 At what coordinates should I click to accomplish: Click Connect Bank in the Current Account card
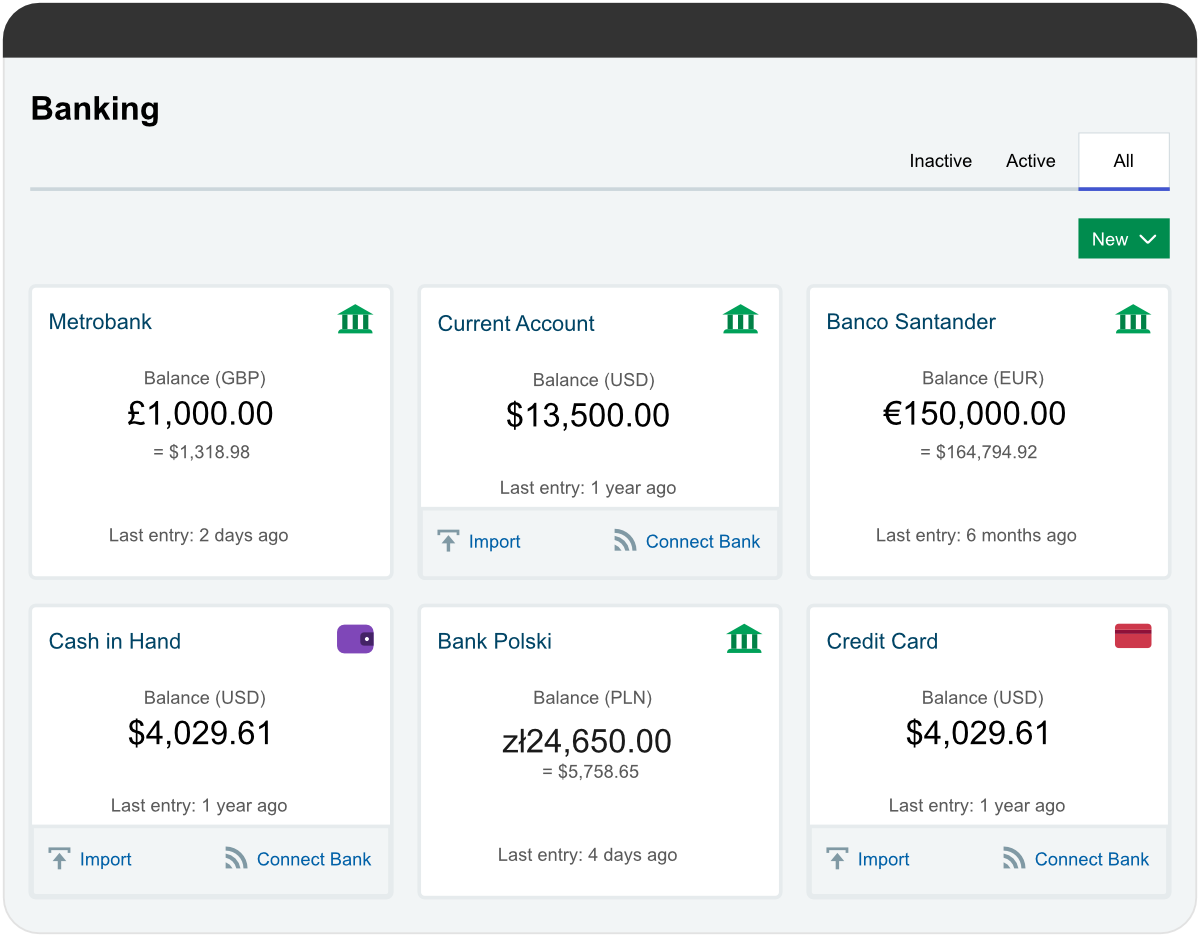click(x=703, y=542)
